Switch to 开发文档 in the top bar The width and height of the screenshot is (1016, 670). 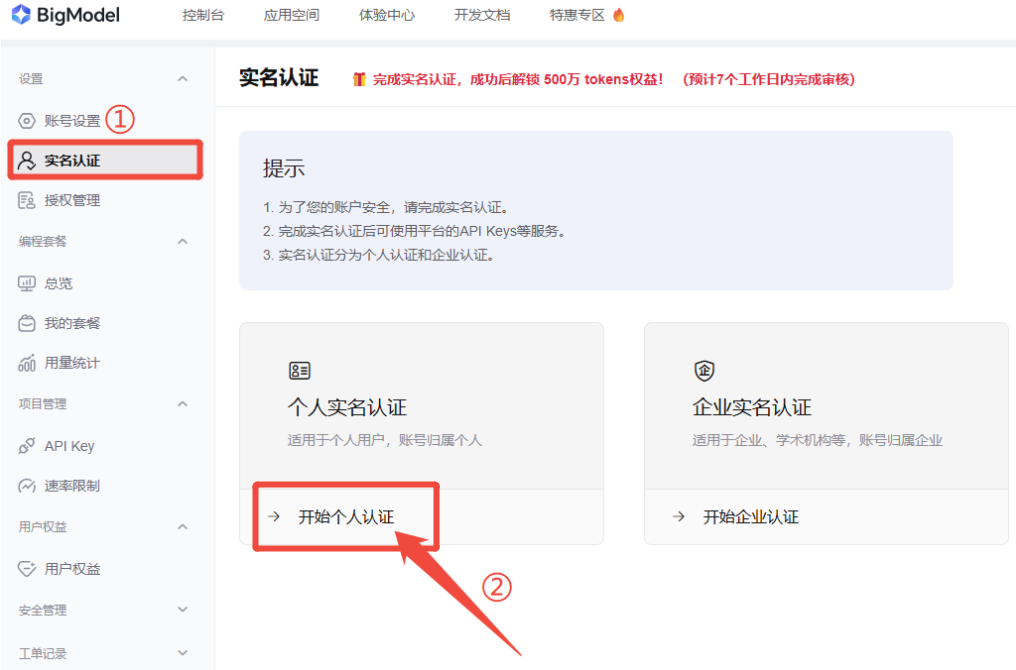(481, 15)
